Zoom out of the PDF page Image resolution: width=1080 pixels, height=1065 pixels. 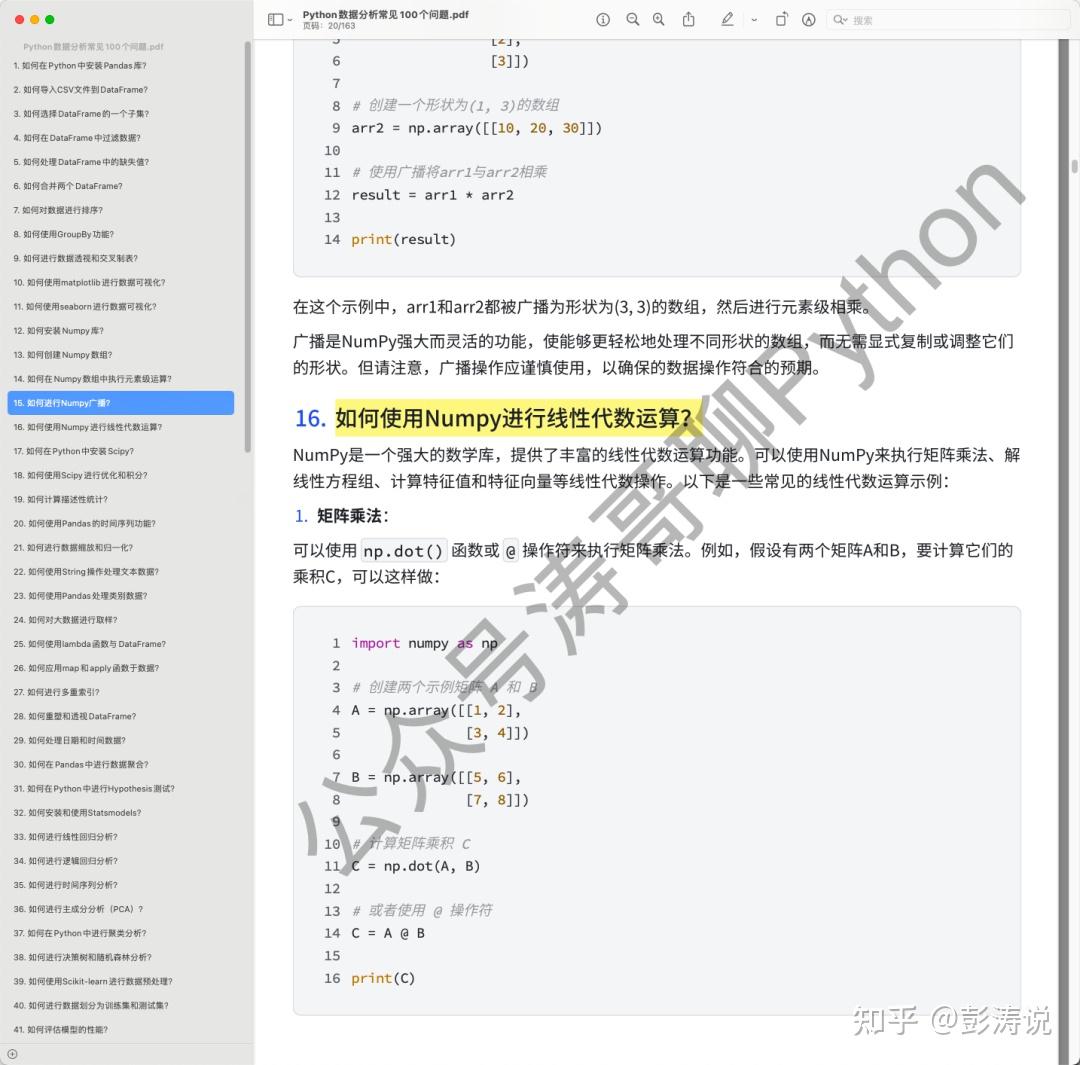[632, 20]
